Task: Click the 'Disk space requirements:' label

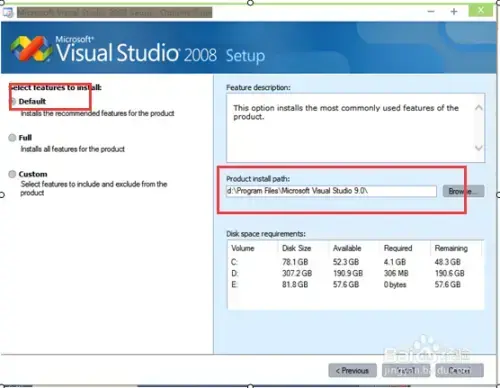Action: point(266,234)
